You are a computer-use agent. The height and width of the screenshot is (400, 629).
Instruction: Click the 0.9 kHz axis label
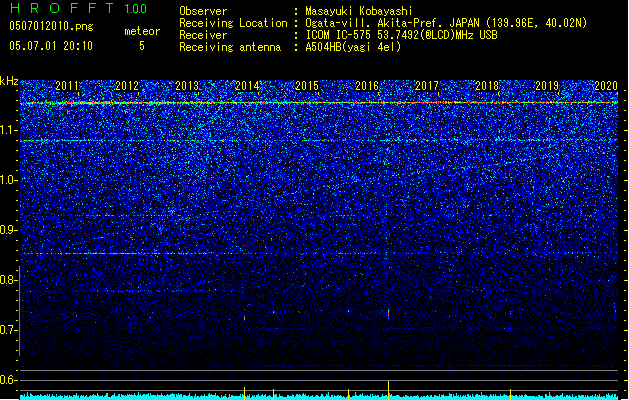tap(8, 230)
